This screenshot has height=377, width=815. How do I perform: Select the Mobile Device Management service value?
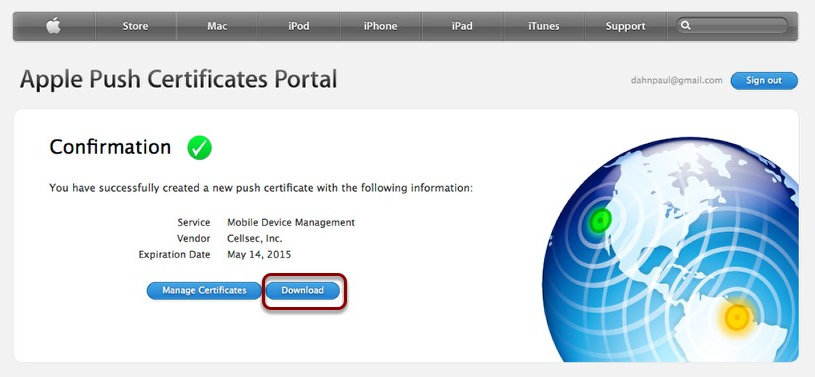coord(291,223)
